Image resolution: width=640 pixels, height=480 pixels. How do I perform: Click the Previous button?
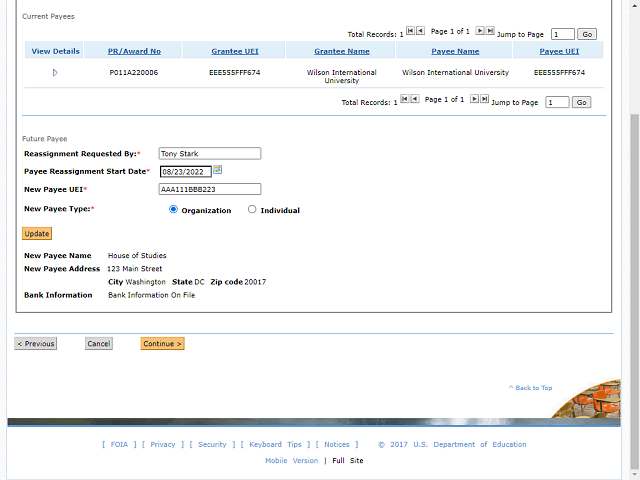click(x=36, y=344)
